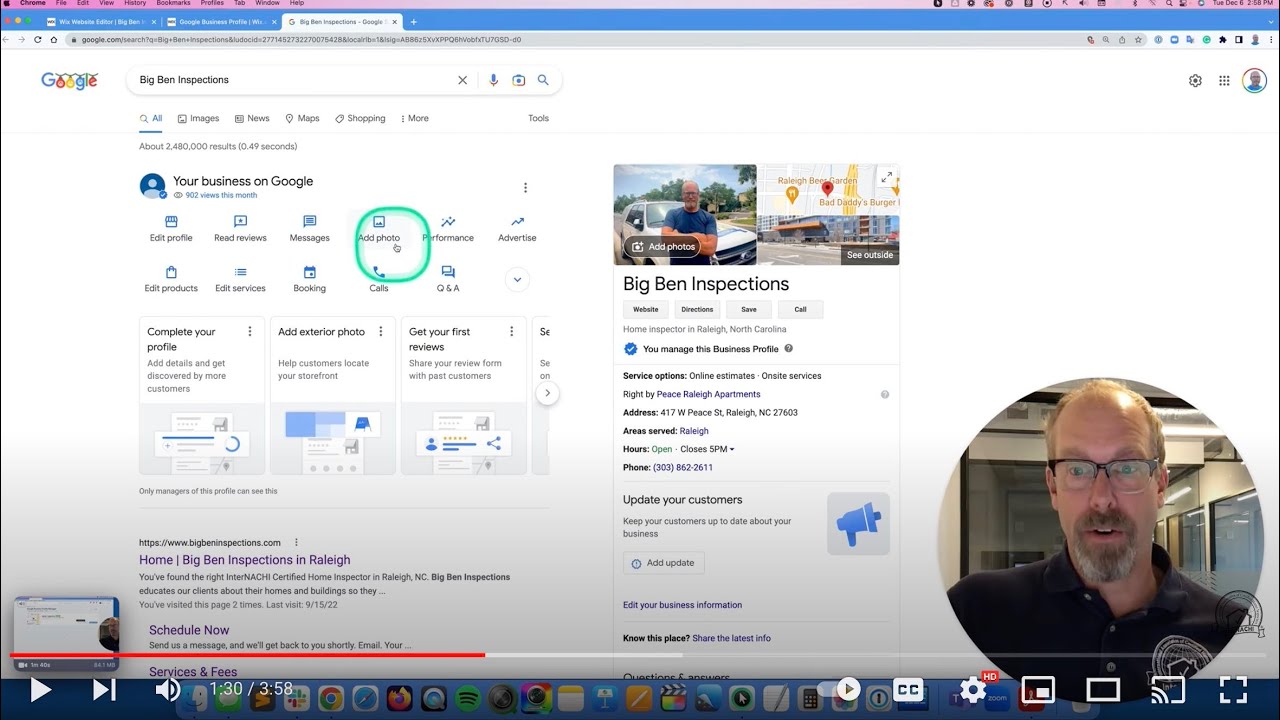Show next suggestion cards arrow

point(547,393)
